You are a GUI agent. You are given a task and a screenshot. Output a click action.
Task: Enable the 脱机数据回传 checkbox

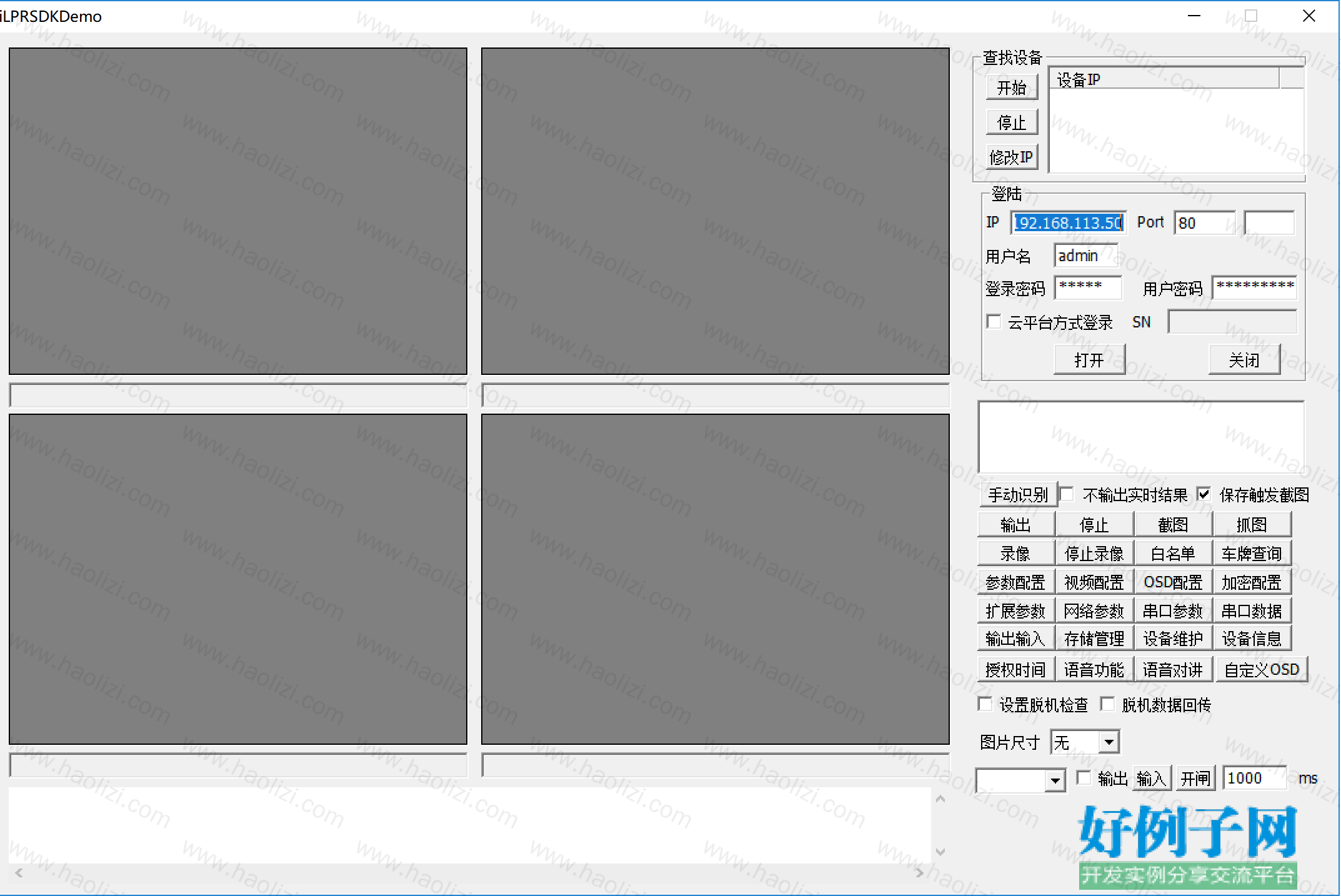click(1107, 704)
